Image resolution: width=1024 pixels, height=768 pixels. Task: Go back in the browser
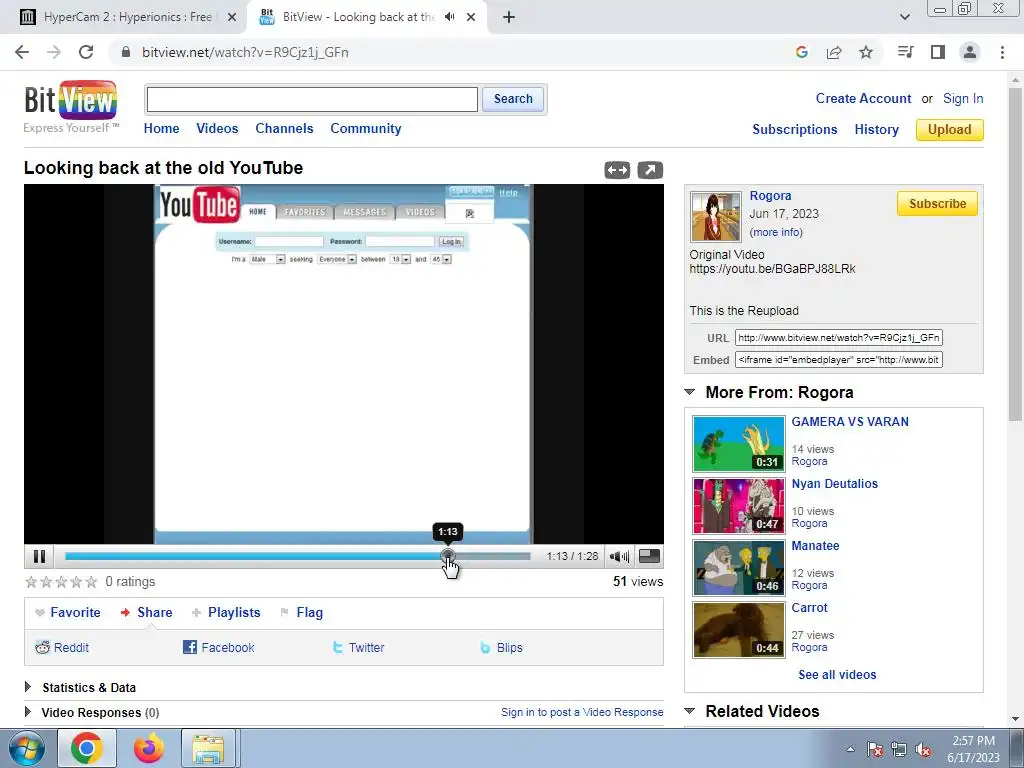pyautogui.click(x=22, y=52)
